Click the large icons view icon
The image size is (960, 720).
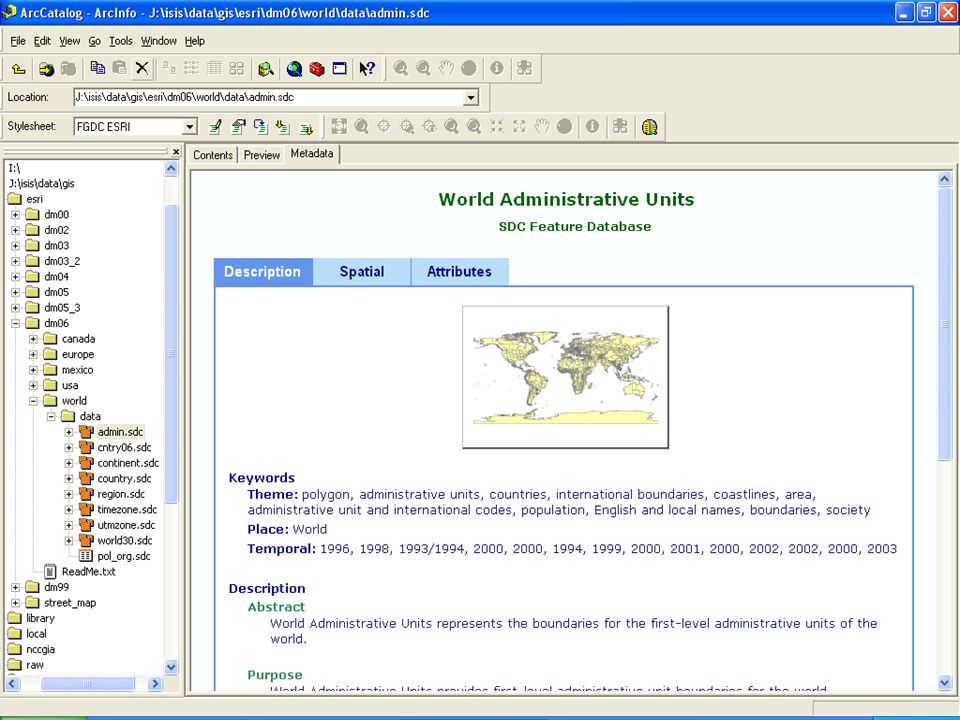point(170,69)
